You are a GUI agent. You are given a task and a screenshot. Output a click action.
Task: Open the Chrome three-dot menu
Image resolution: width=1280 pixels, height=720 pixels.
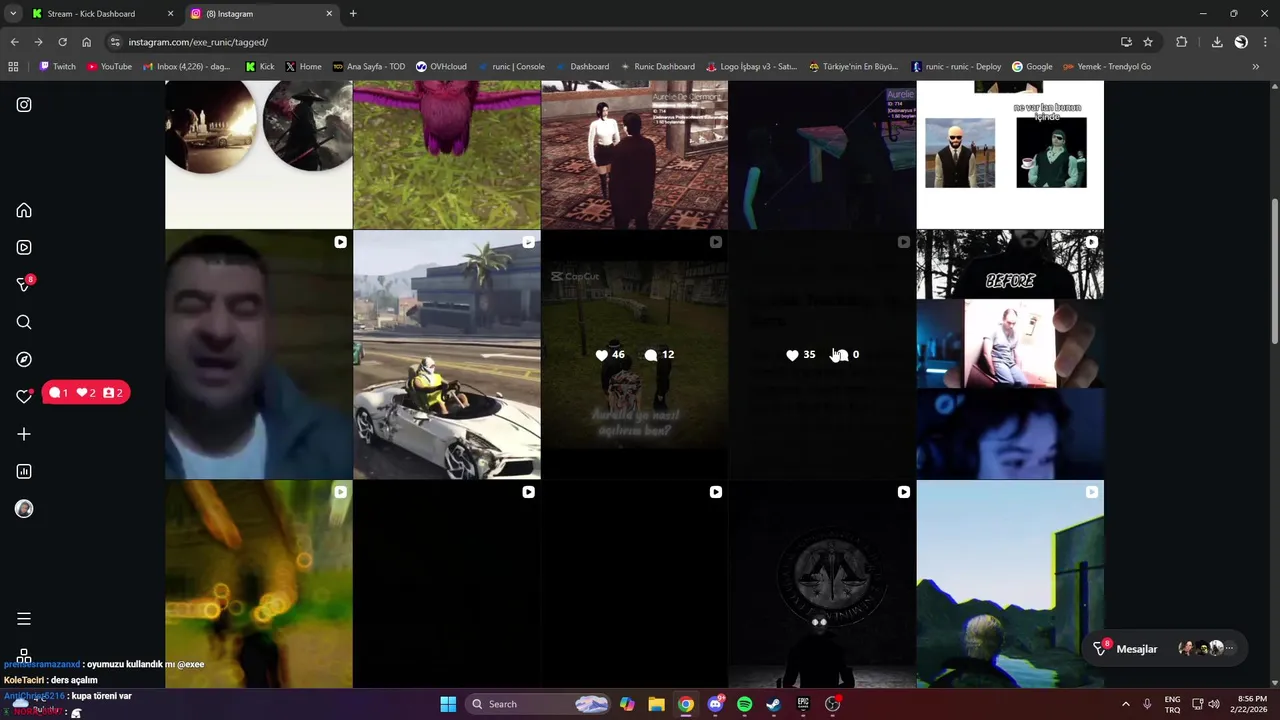(1265, 42)
